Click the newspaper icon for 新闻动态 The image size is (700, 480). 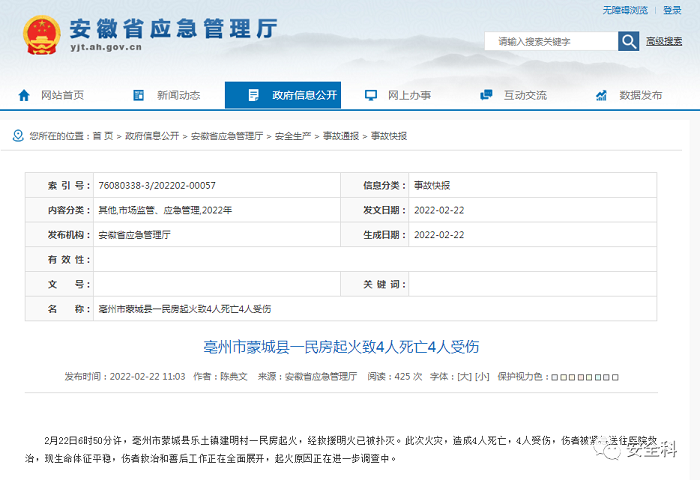(141, 95)
